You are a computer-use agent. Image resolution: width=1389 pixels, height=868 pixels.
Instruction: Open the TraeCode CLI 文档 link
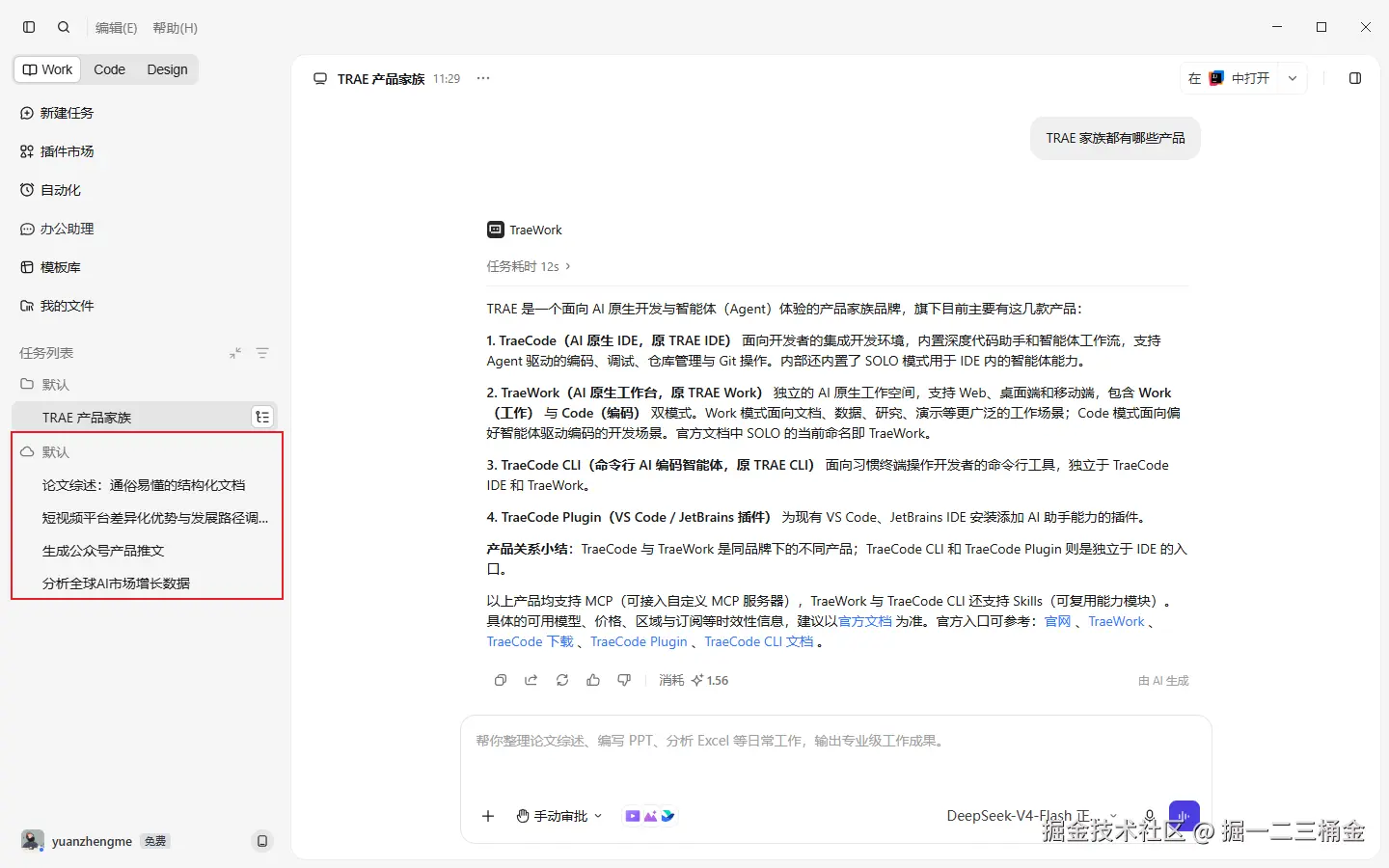pyautogui.click(x=759, y=641)
